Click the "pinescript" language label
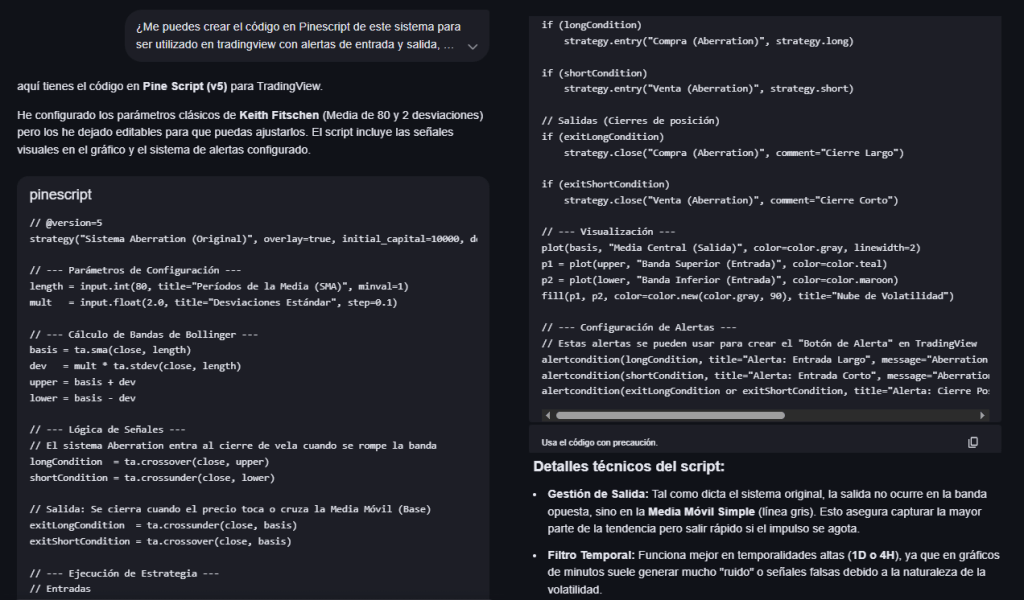The height and width of the screenshot is (600, 1024). [60, 195]
